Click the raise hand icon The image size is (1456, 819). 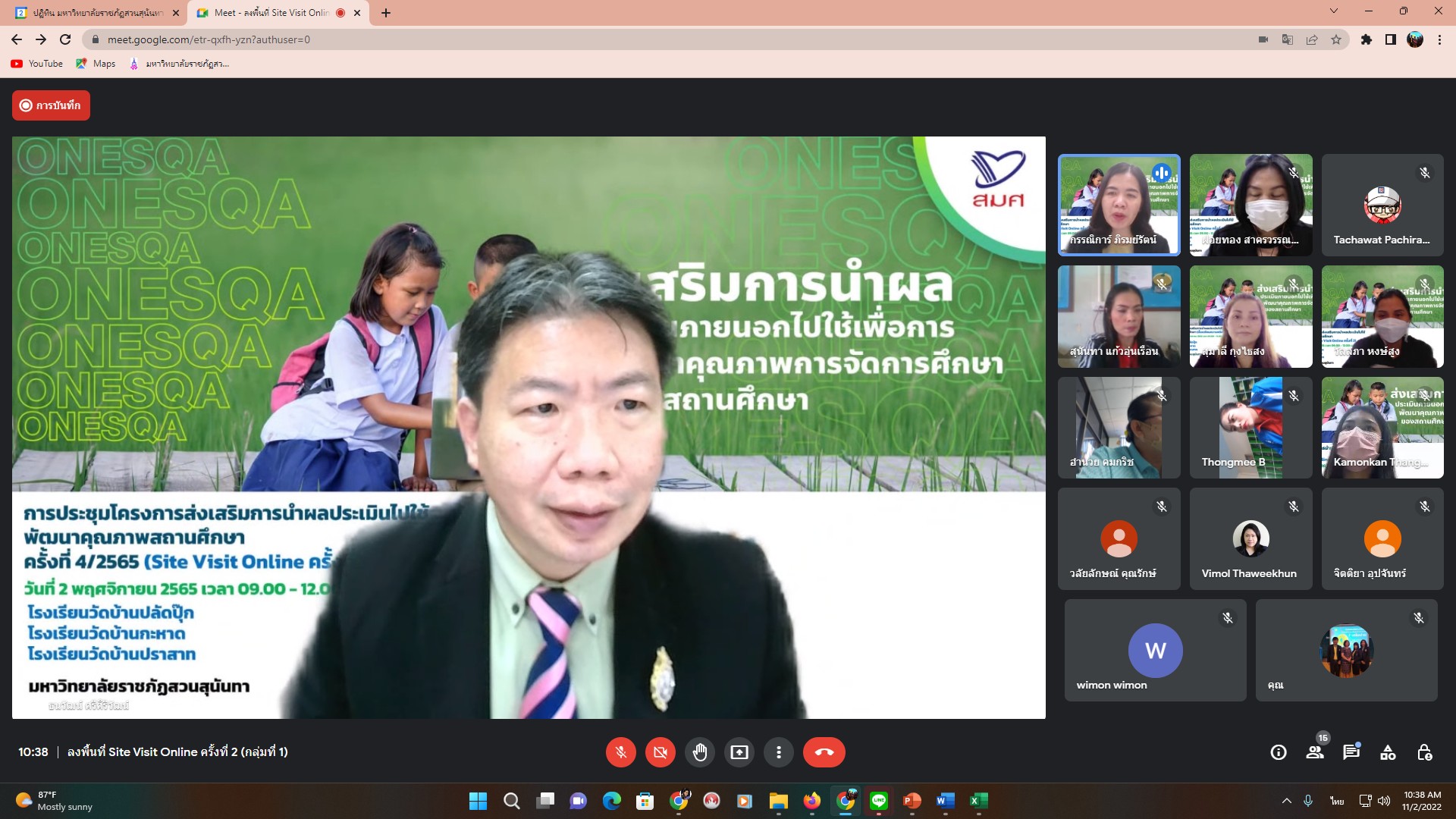click(x=699, y=752)
